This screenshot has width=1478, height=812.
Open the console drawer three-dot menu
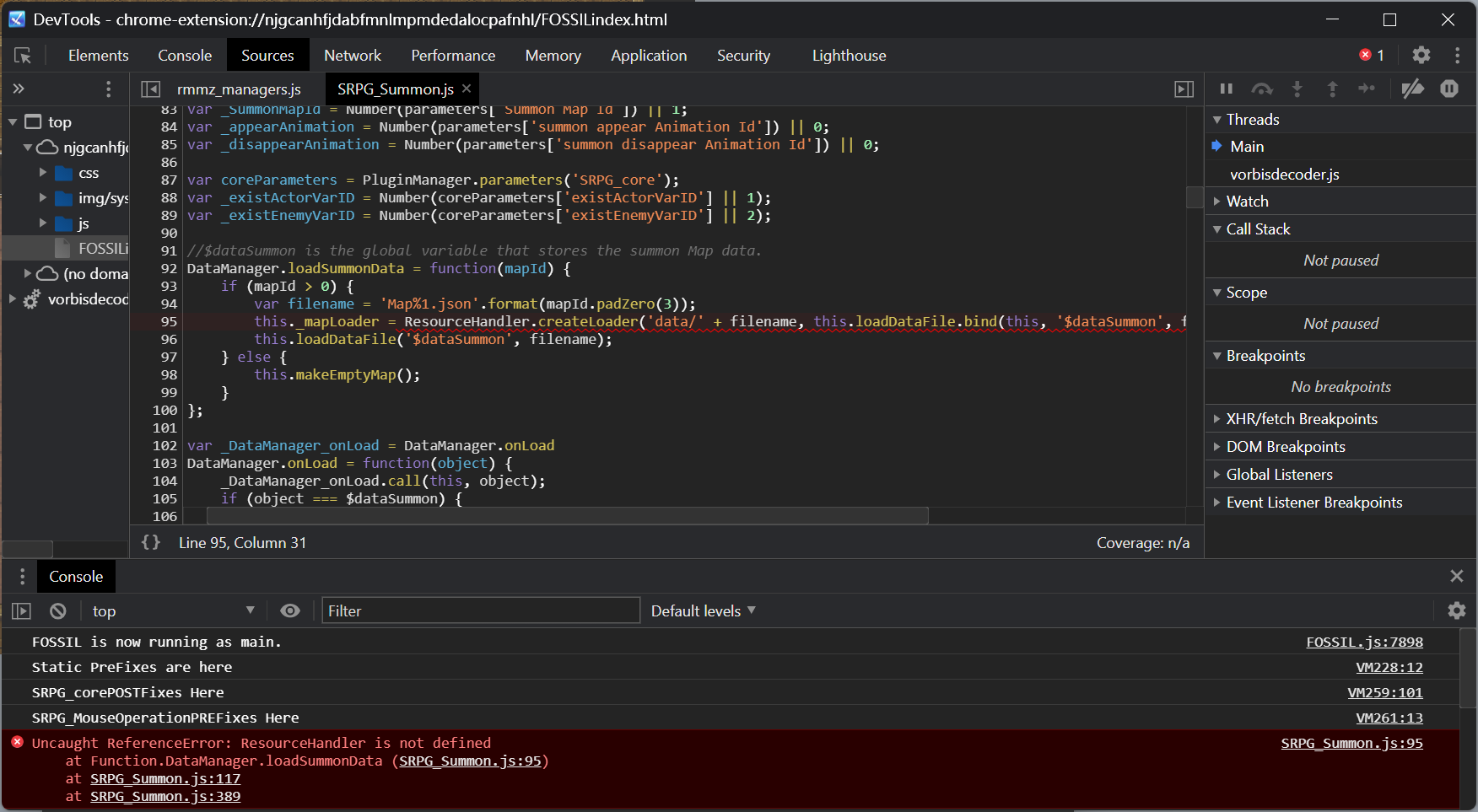22,576
